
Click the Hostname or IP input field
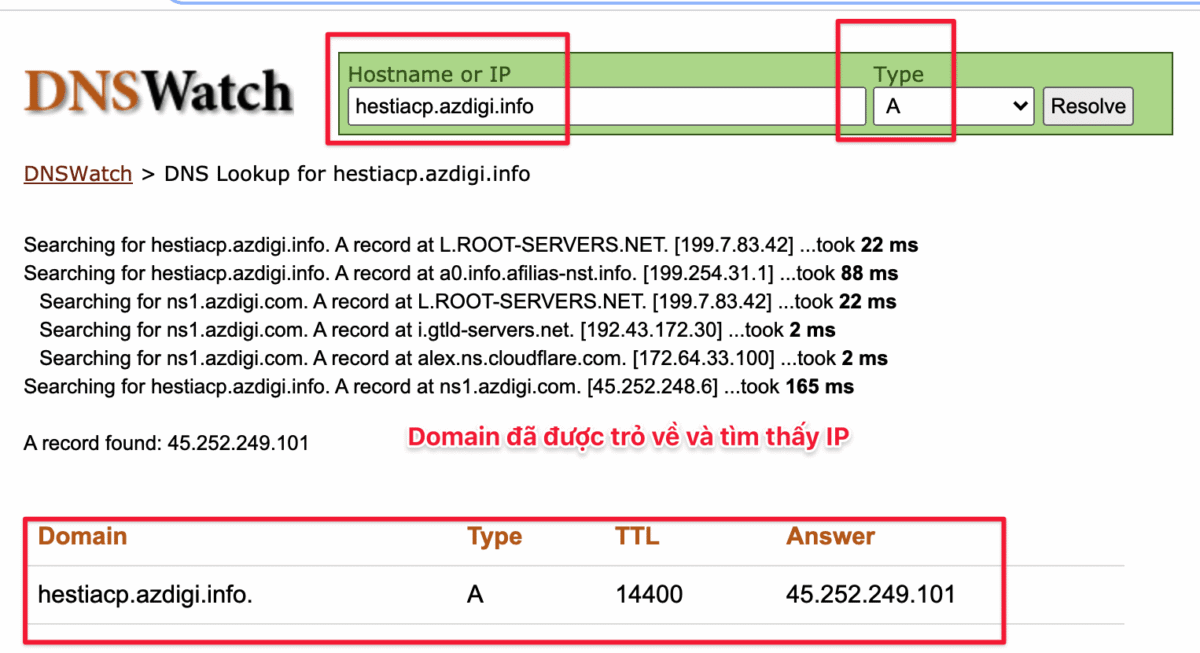click(x=605, y=106)
